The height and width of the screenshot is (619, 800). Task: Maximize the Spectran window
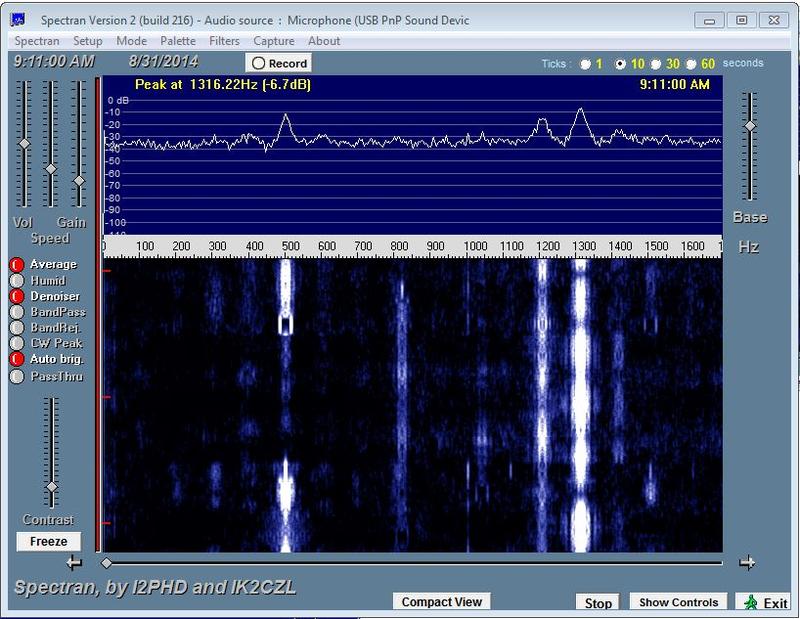(x=742, y=20)
